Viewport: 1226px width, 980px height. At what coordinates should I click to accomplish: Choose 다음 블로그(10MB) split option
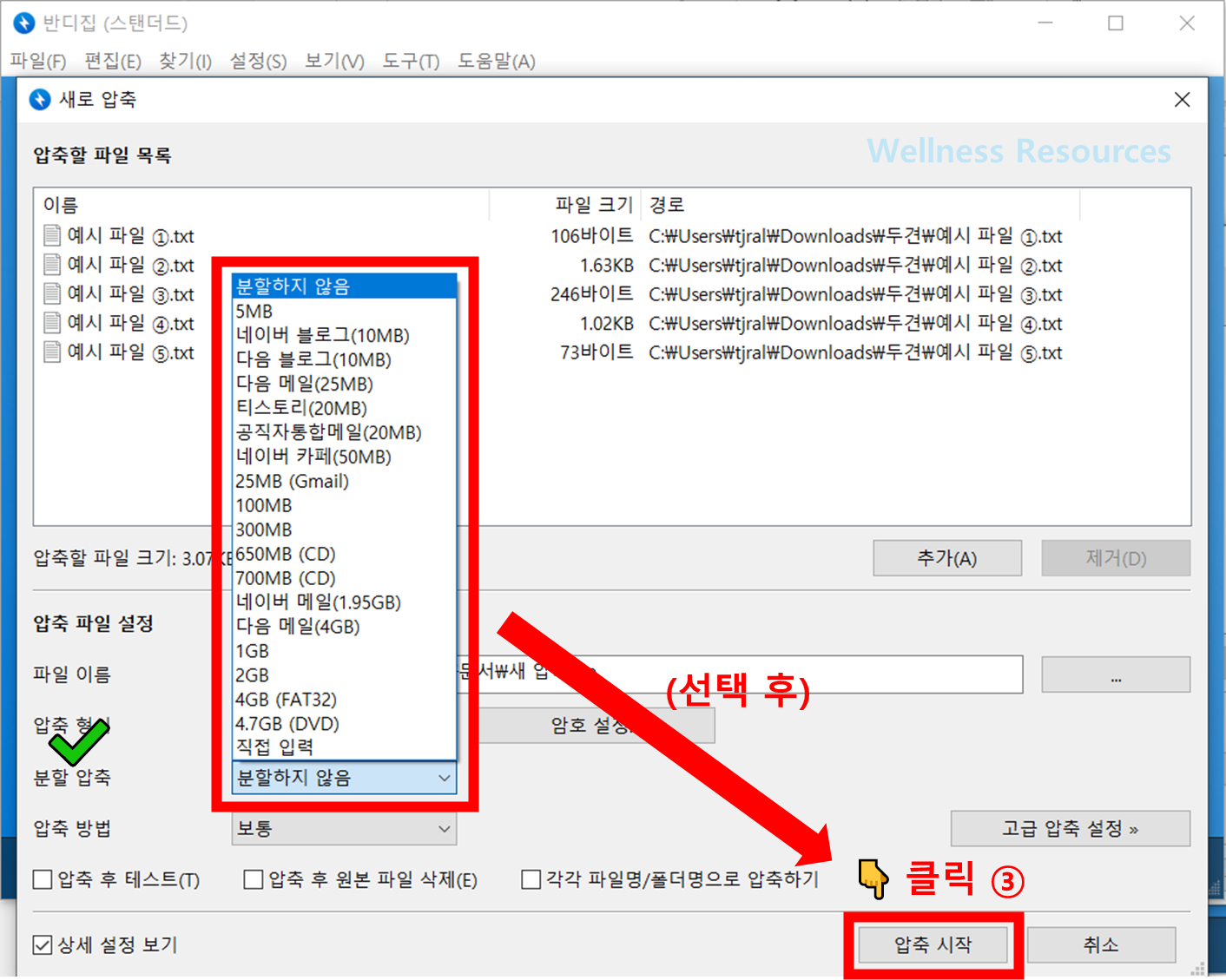click(345, 359)
